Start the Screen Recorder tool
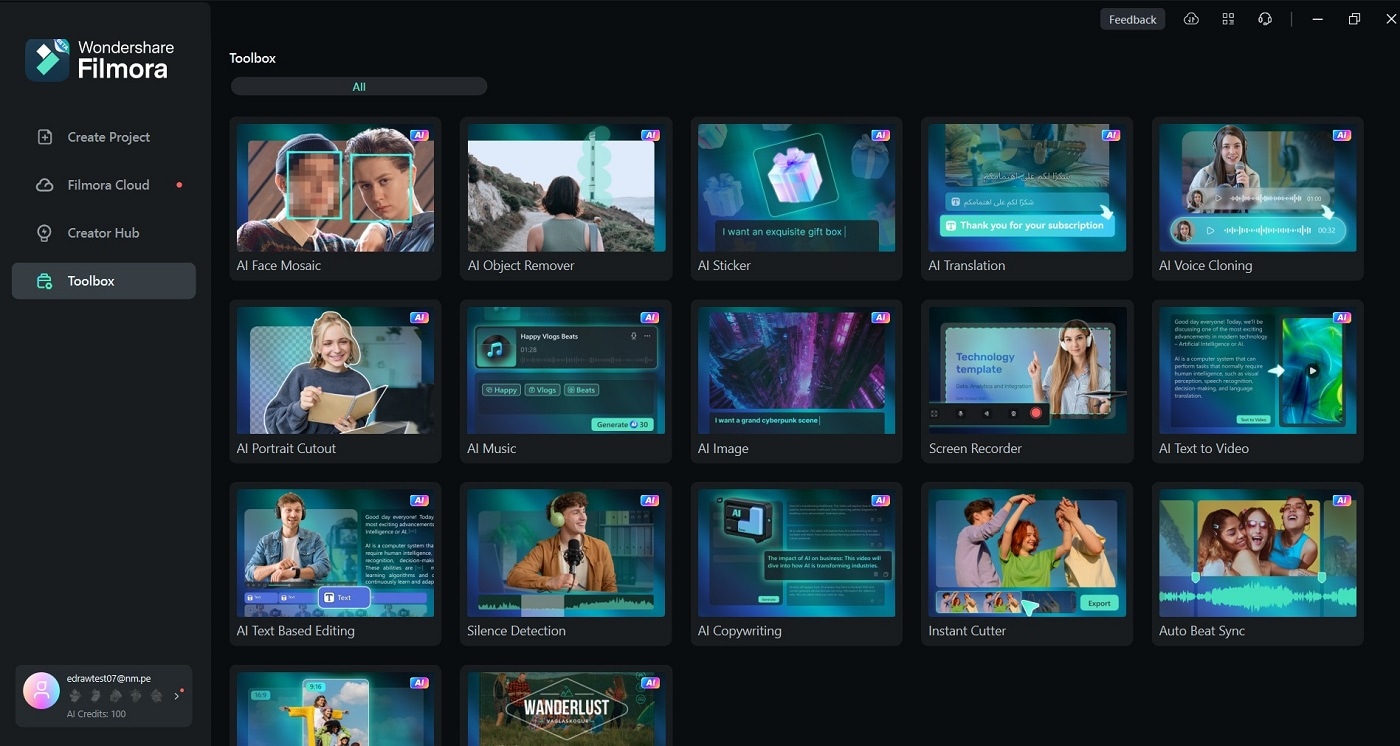The width and height of the screenshot is (1400, 746). point(1027,381)
